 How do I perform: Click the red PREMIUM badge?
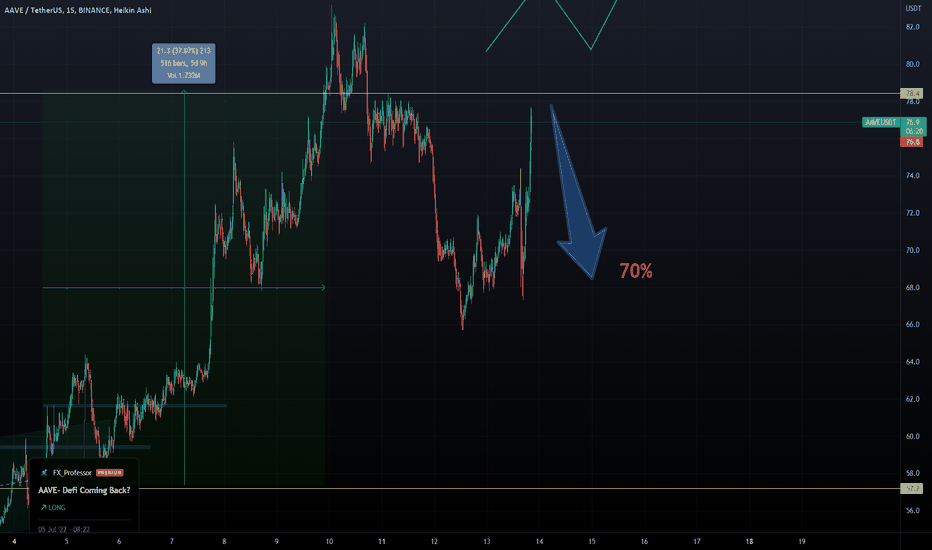[x=109, y=473]
